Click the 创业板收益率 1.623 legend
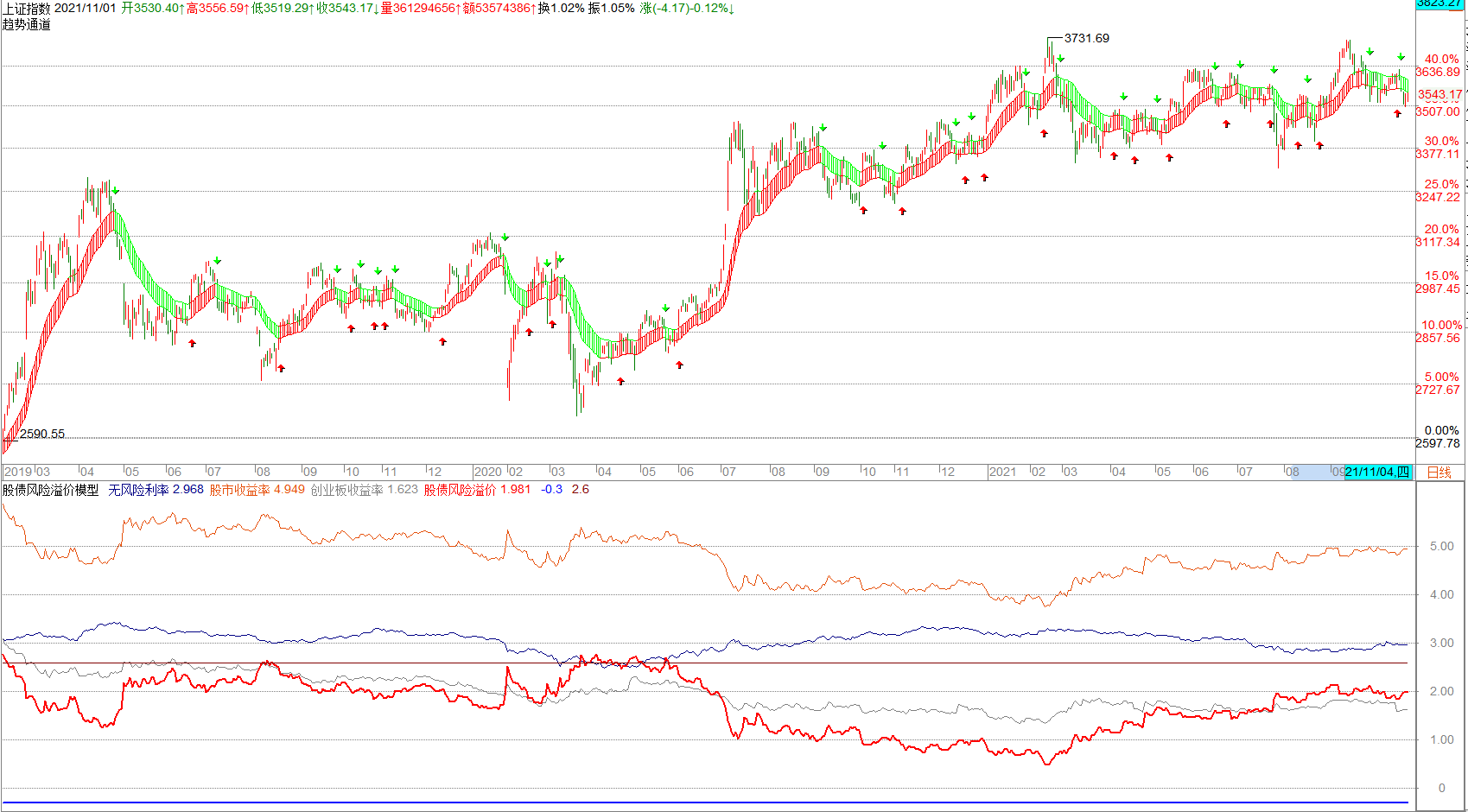The image size is (1468, 812). tap(364, 490)
